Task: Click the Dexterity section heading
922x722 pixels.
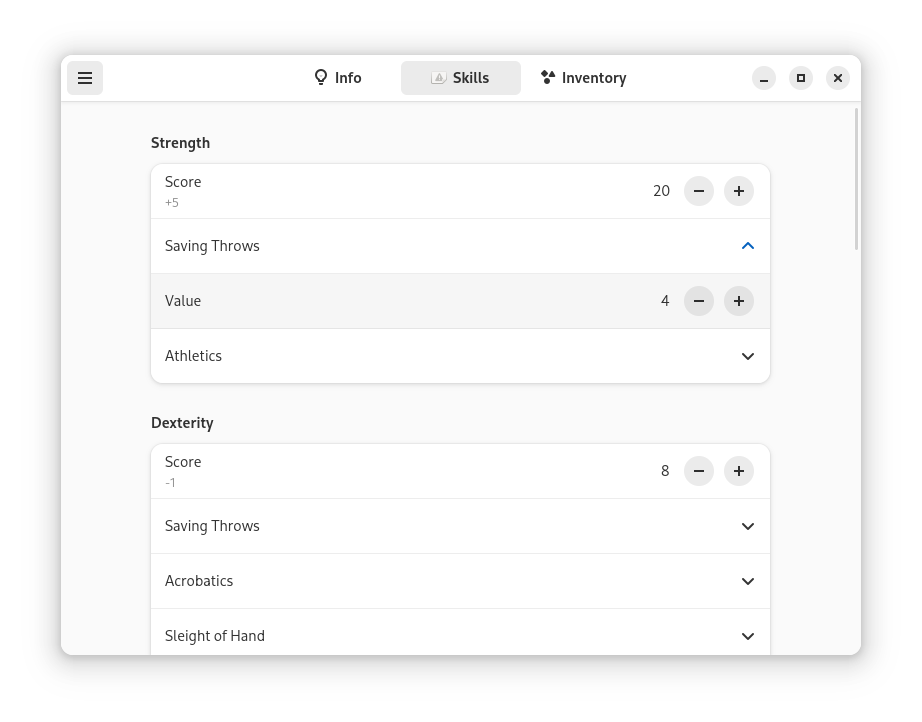Action: [182, 423]
